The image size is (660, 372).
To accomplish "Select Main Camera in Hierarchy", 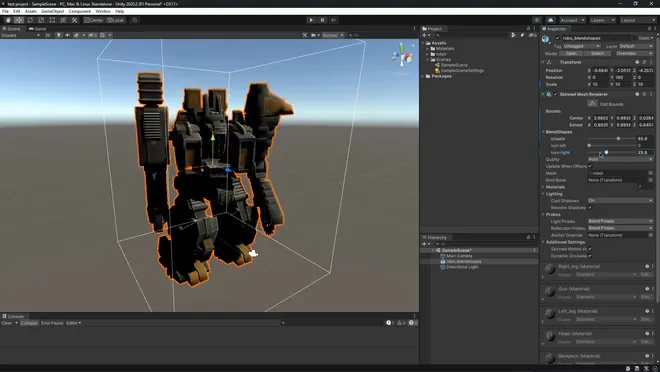I will click(x=459, y=256).
